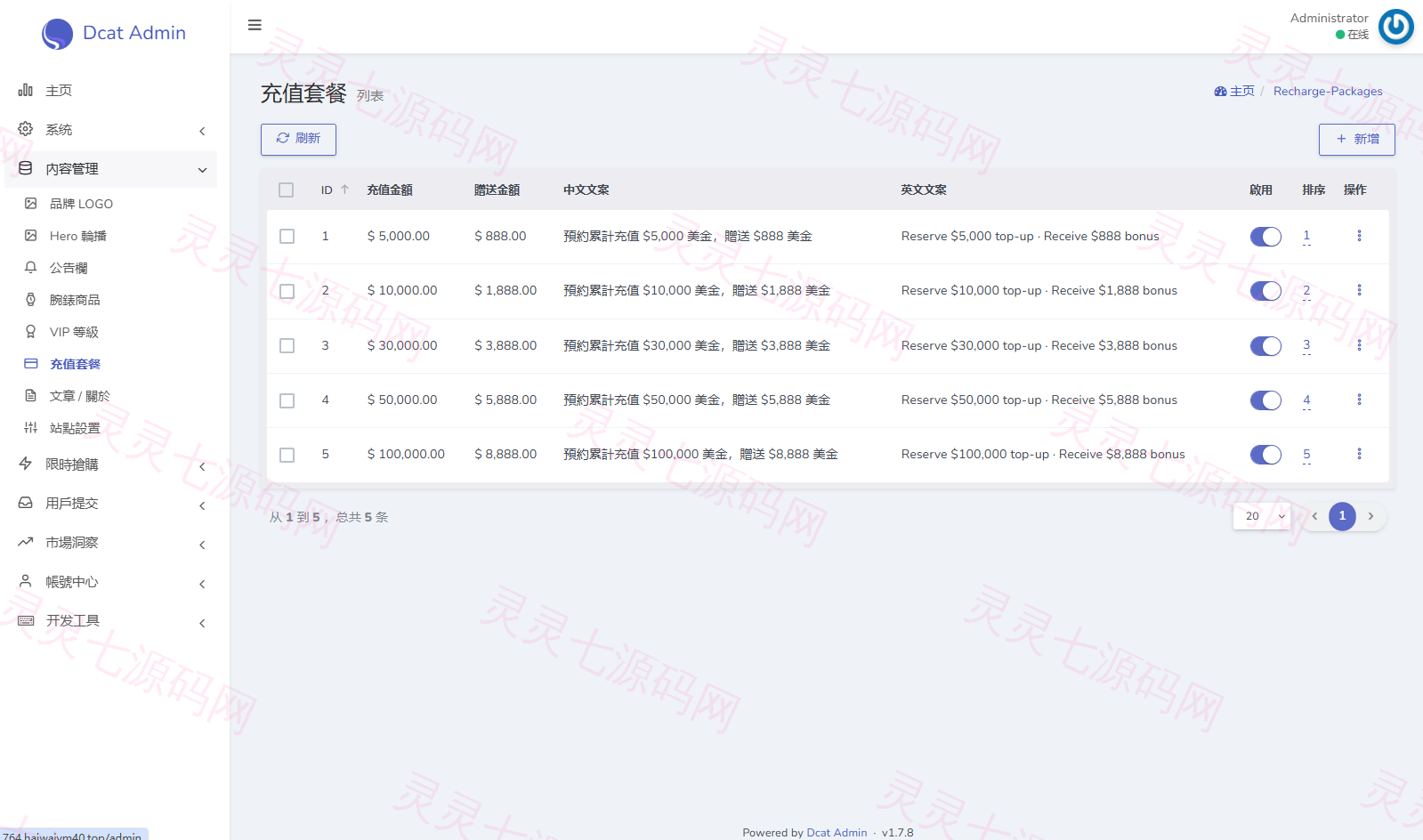Disable the $50,000.00 package toggle

coord(1265,400)
